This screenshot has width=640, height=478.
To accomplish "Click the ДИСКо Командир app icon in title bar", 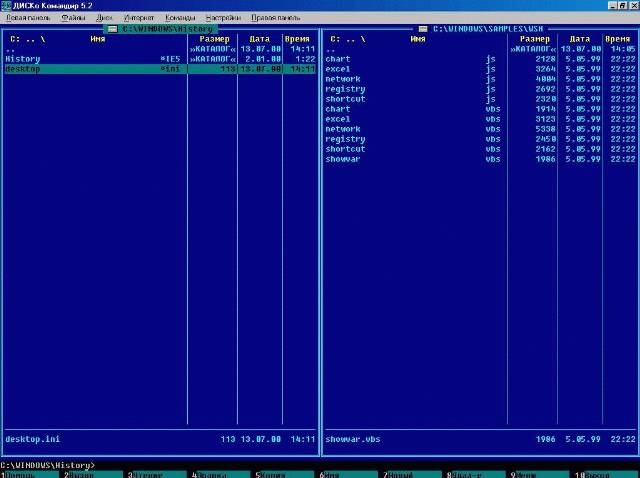I will (x=6, y=5).
